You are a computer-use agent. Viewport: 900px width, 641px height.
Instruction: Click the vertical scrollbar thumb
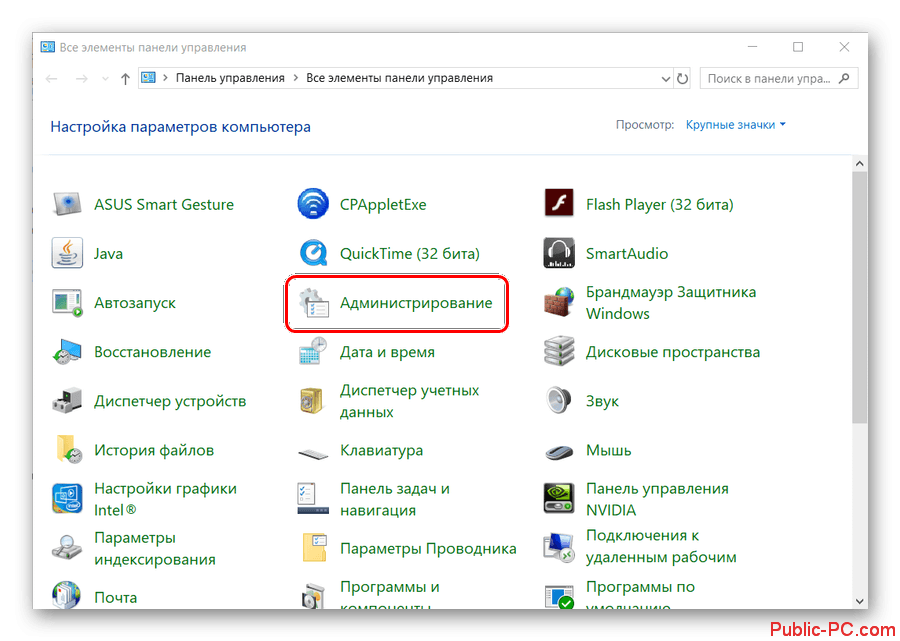(859, 297)
